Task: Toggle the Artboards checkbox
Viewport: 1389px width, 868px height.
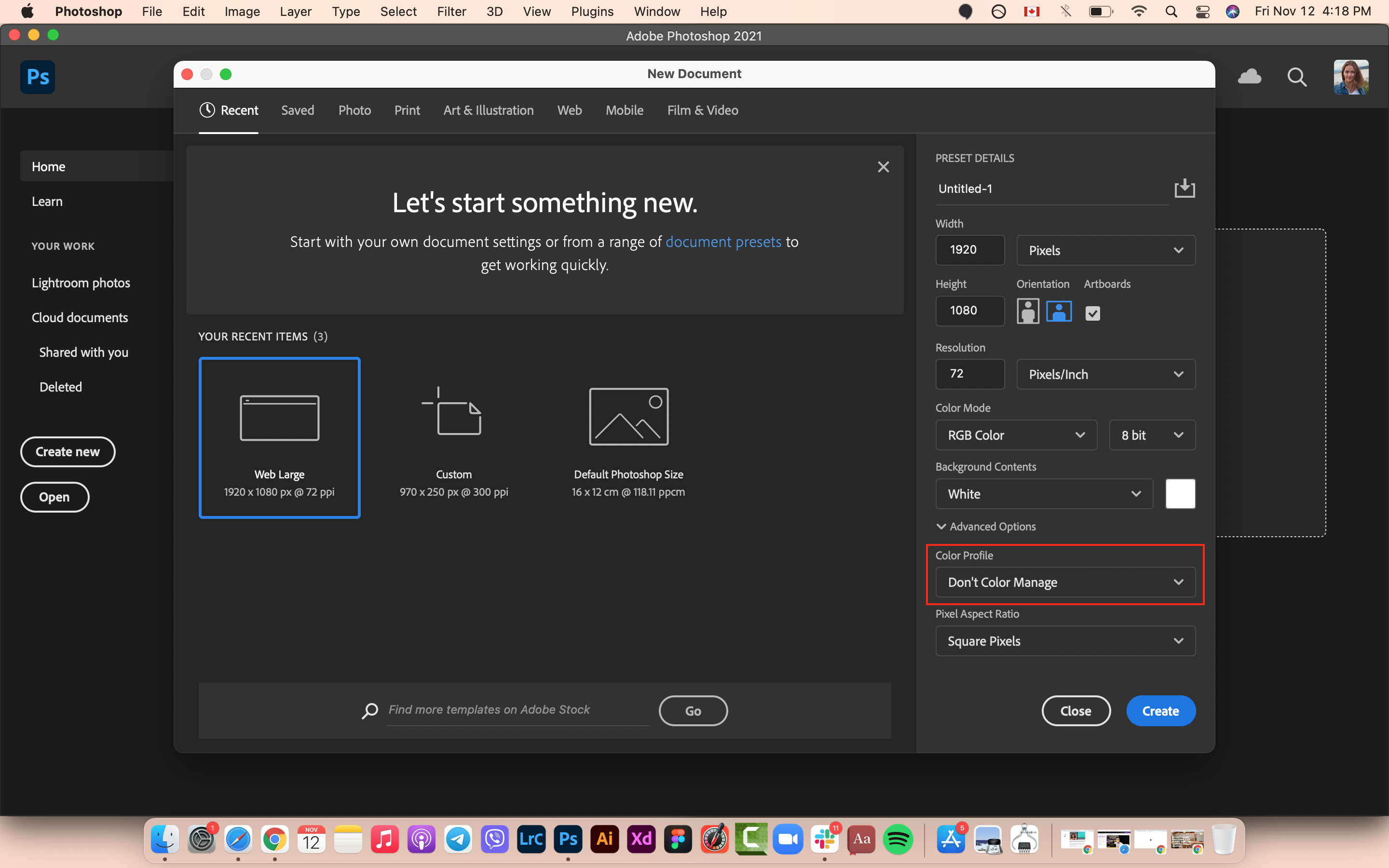Action: click(1093, 313)
